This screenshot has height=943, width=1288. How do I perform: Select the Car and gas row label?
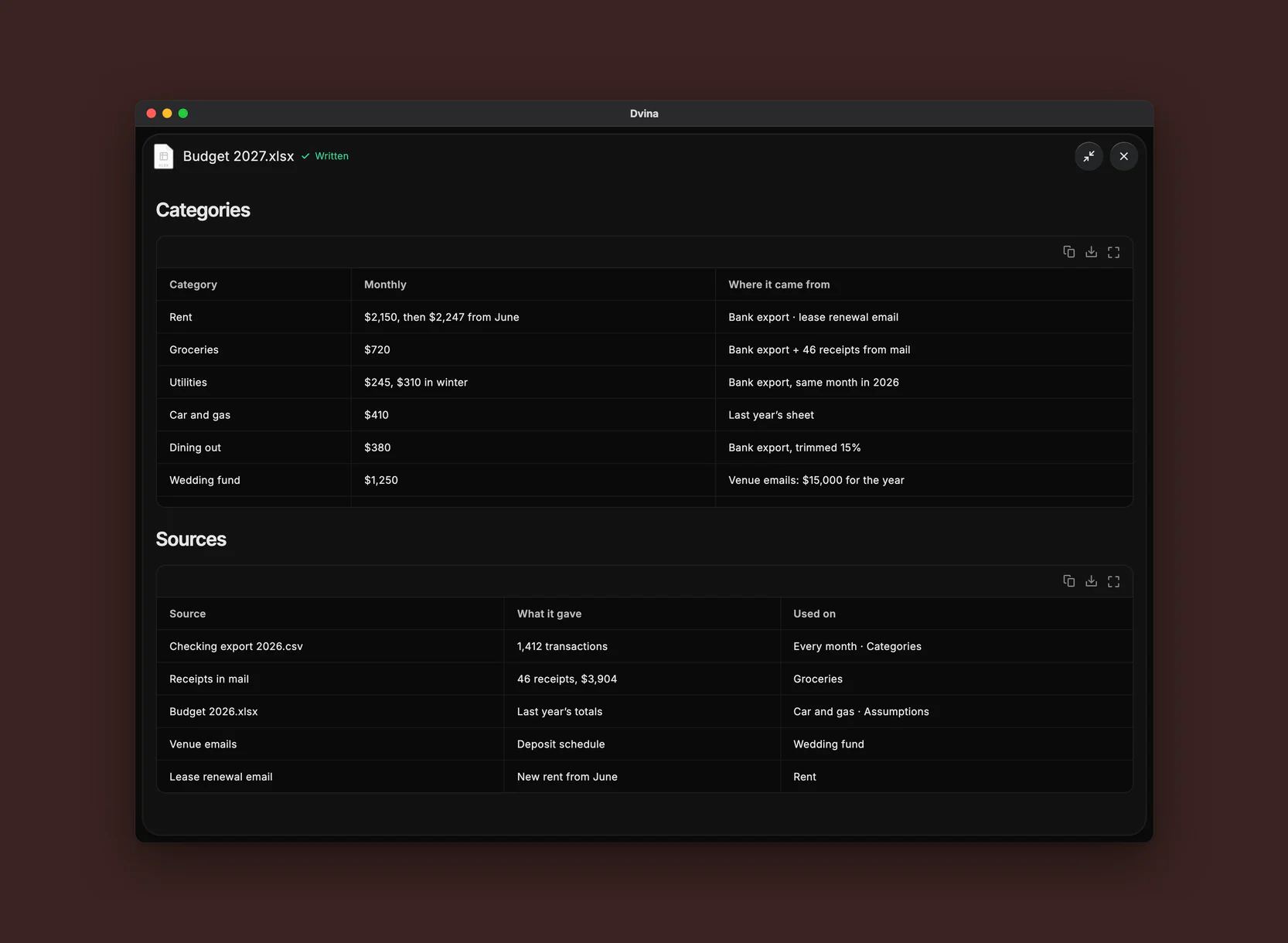[x=254, y=415]
